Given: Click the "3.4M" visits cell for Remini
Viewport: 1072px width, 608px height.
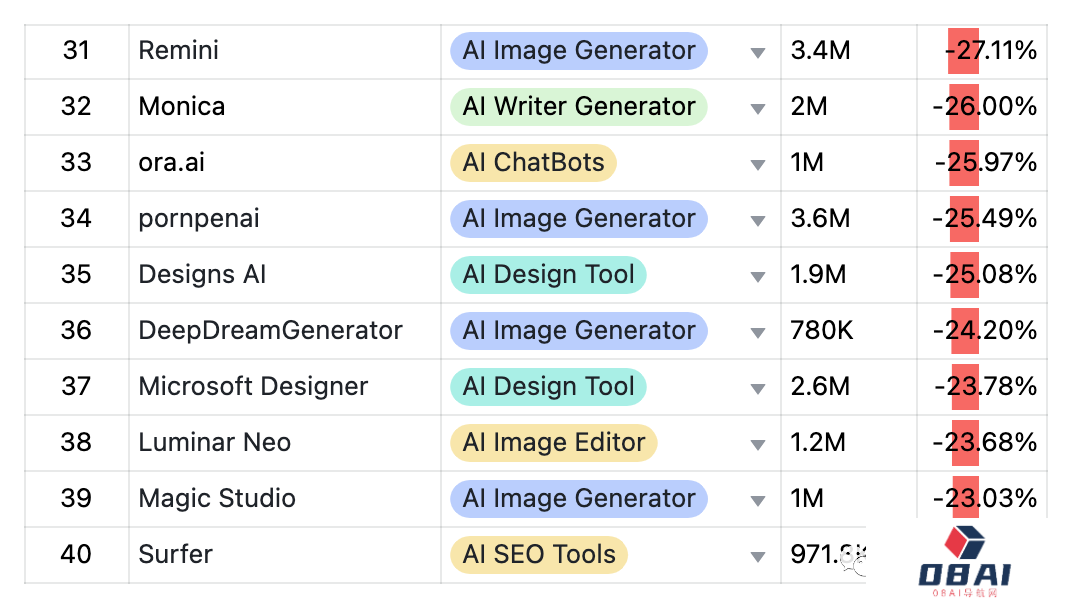Looking at the screenshot, I should [848, 51].
